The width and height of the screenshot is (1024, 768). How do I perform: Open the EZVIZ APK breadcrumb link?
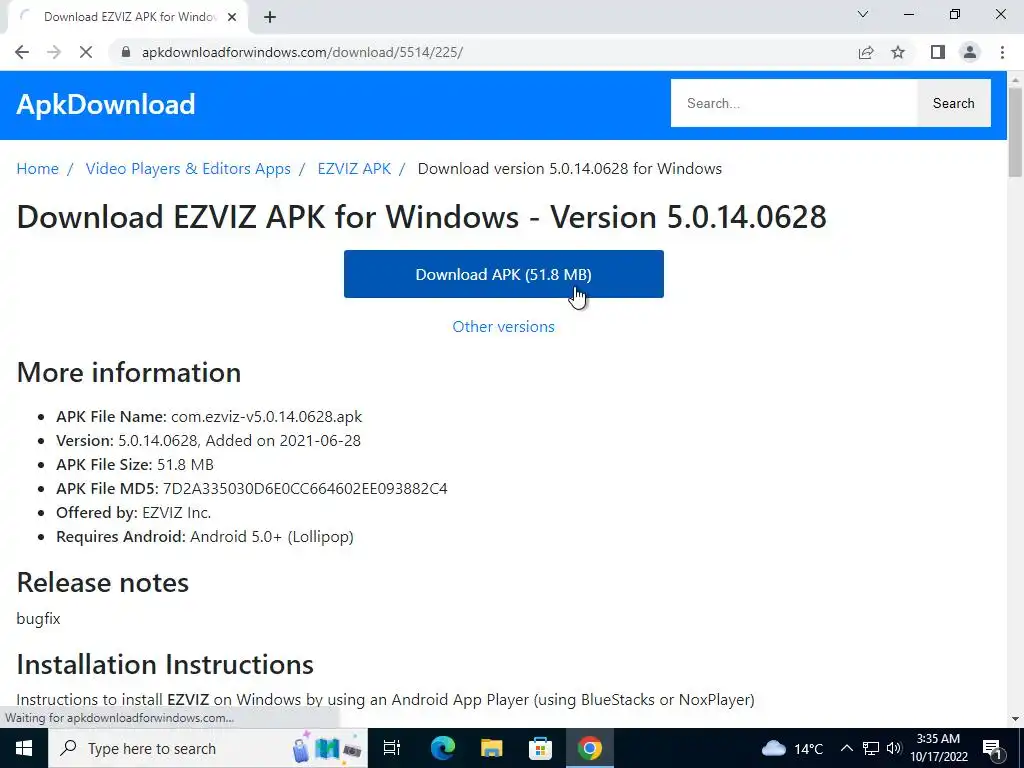point(354,168)
